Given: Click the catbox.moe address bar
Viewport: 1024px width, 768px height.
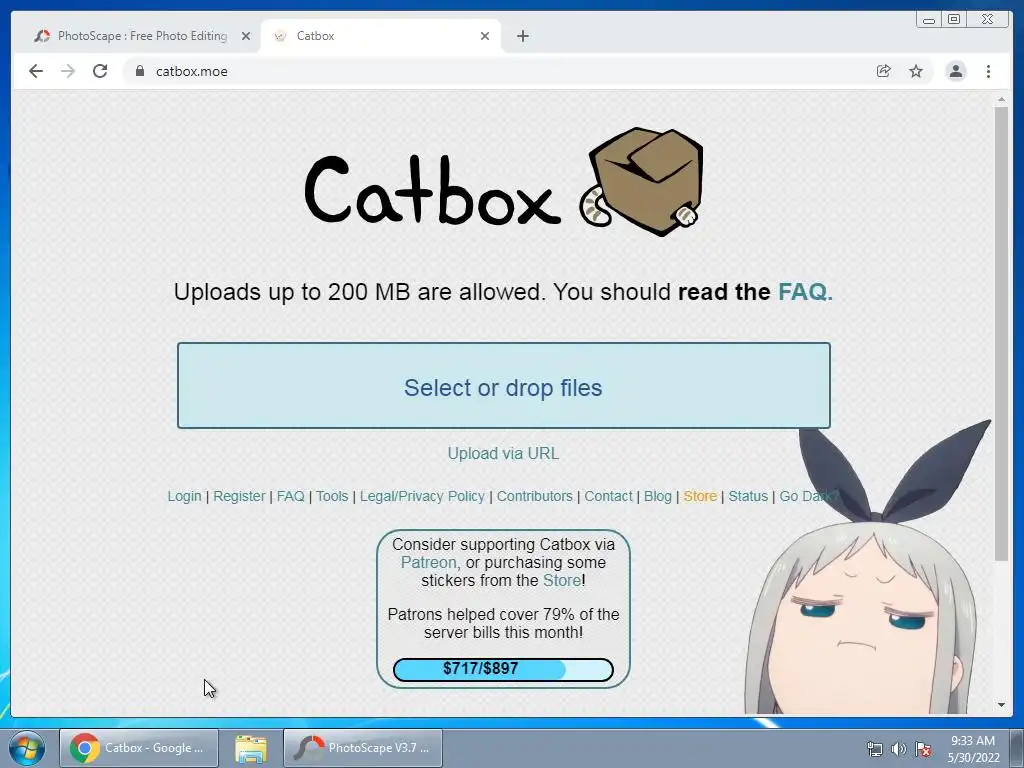Looking at the screenshot, I should [496, 71].
